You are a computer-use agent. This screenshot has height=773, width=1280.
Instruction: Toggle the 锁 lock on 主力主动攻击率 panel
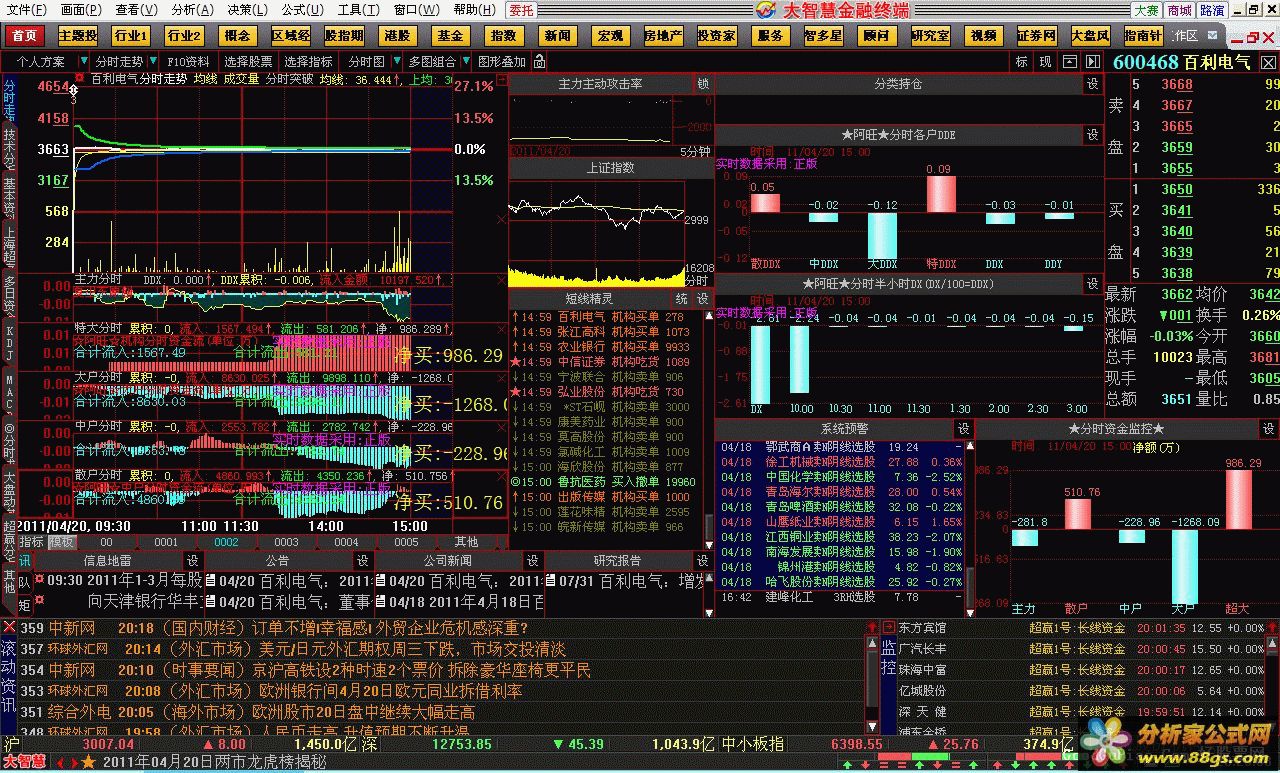(703, 85)
